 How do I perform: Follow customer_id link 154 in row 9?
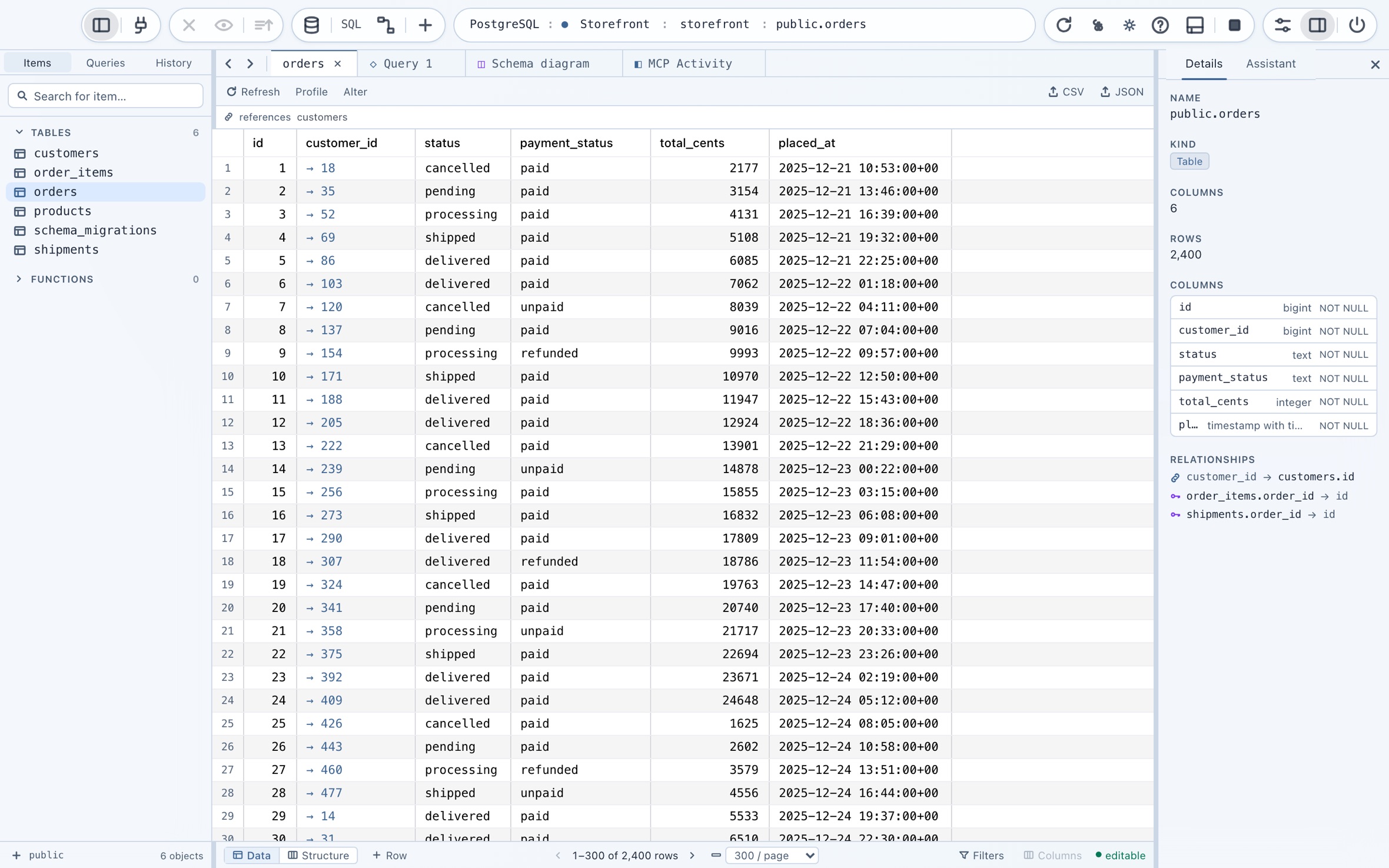pyautogui.click(x=325, y=353)
